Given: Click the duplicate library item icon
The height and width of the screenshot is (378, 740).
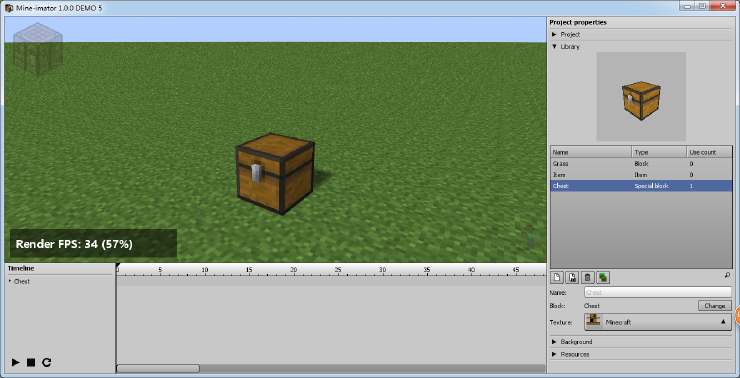Looking at the screenshot, I should pyautogui.click(x=572, y=277).
